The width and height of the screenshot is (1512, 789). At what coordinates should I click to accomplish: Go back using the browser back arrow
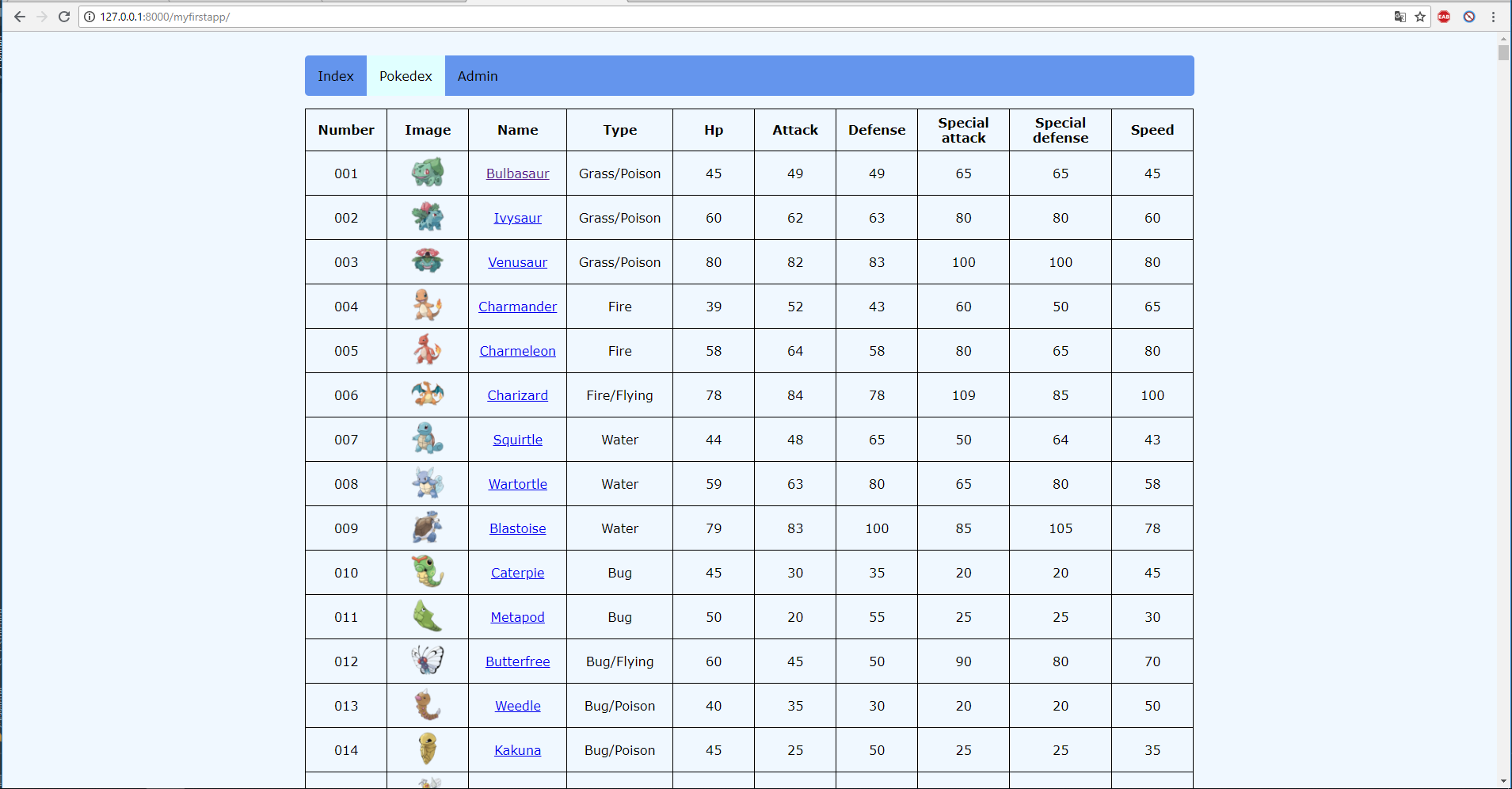[x=20, y=17]
